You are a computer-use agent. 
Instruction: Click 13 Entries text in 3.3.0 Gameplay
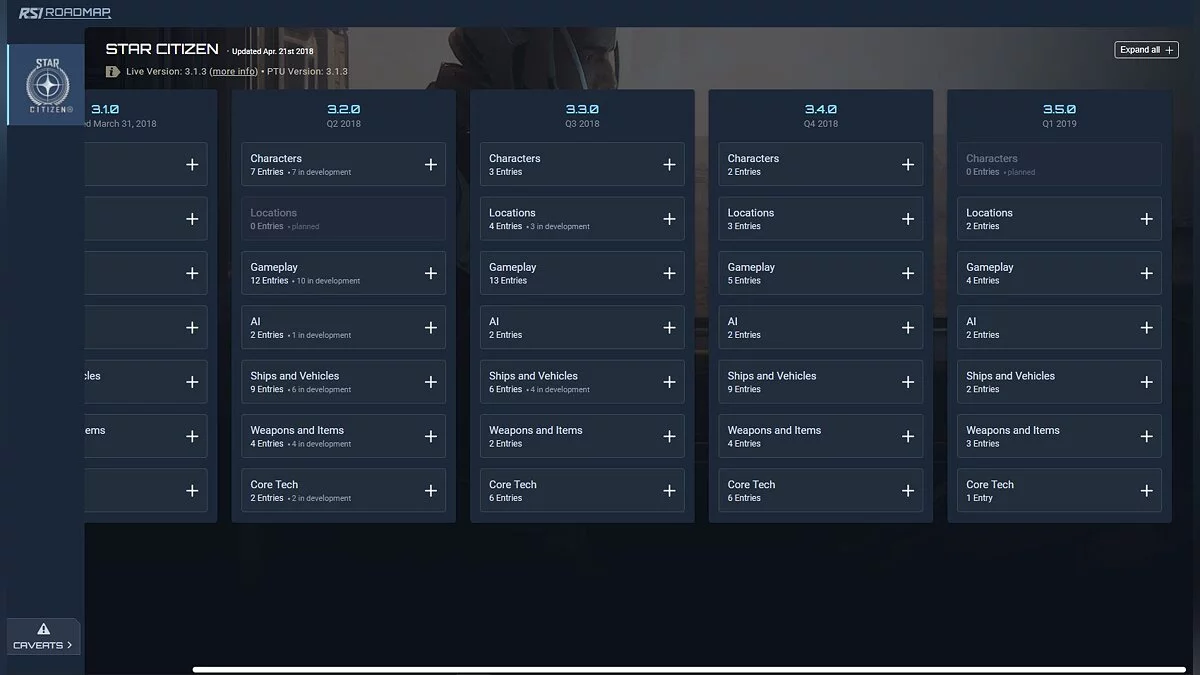point(508,281)
